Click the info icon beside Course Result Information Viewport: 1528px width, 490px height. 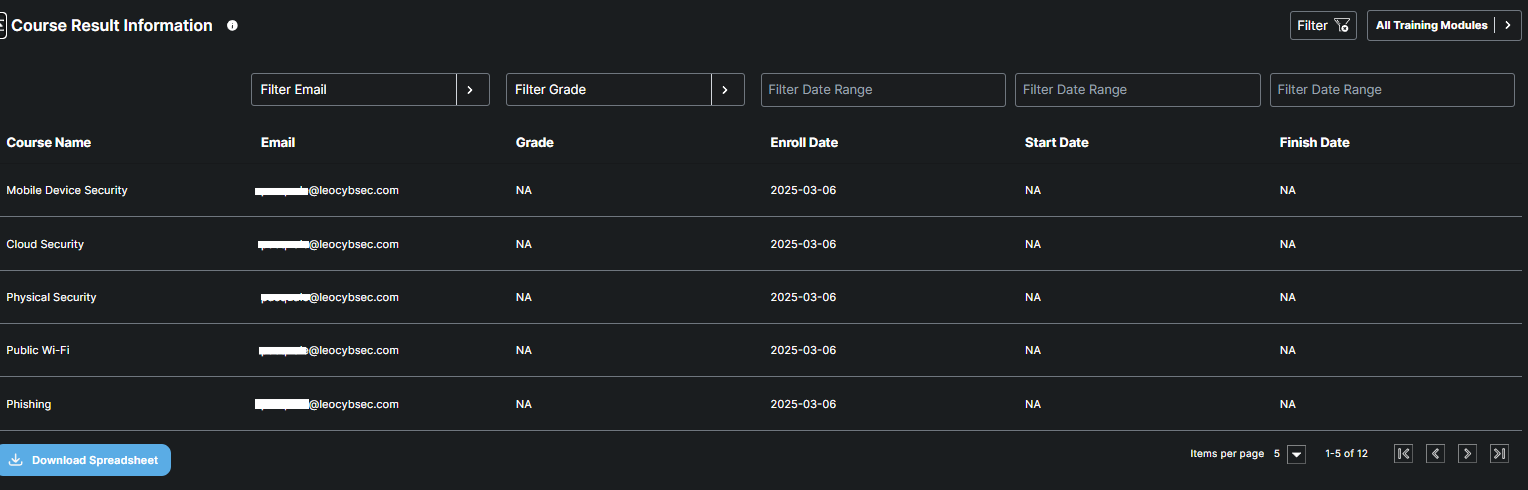(233, 26)
